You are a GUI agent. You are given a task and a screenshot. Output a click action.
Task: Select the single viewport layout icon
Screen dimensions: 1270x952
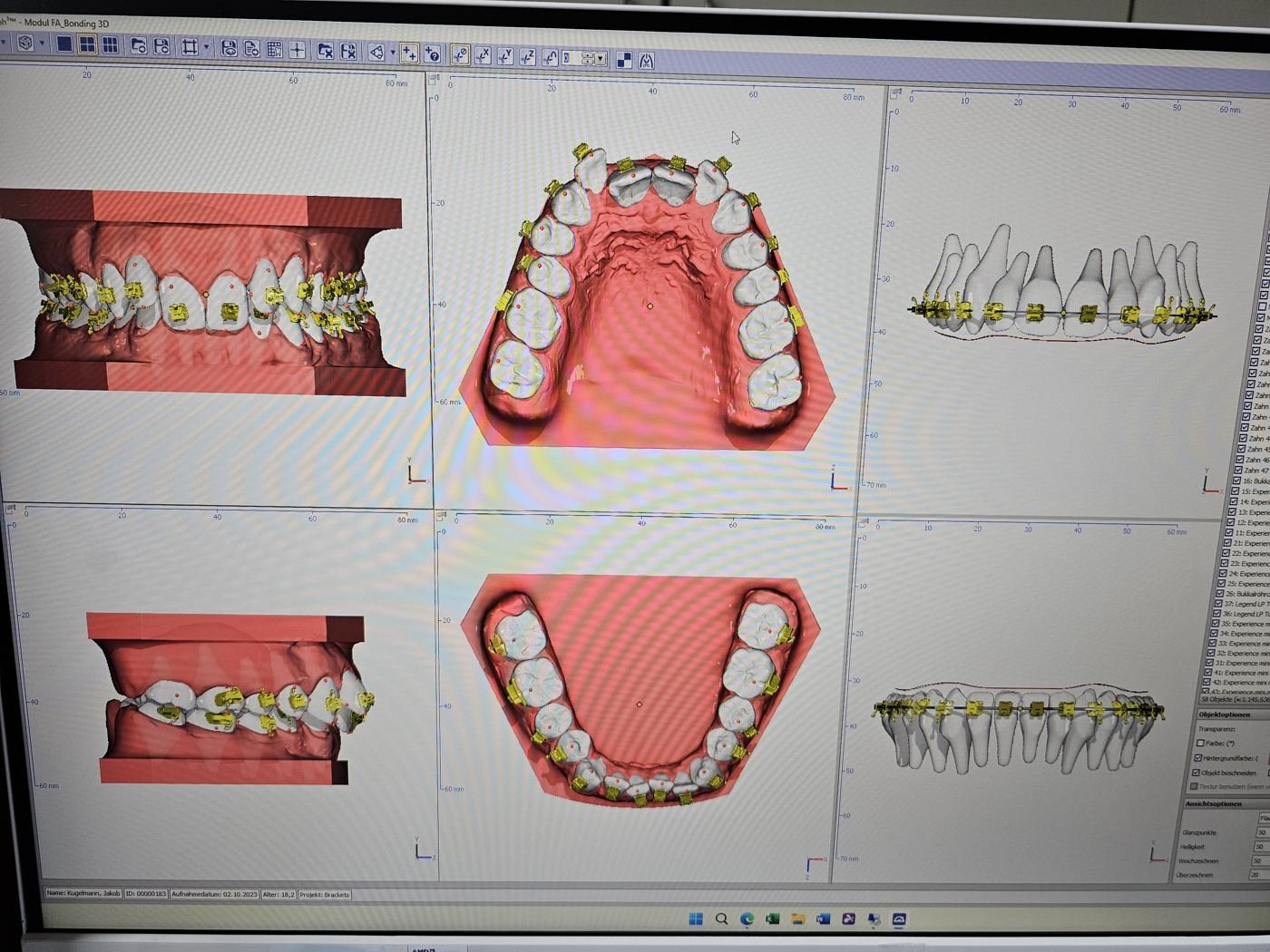point(63,44)
